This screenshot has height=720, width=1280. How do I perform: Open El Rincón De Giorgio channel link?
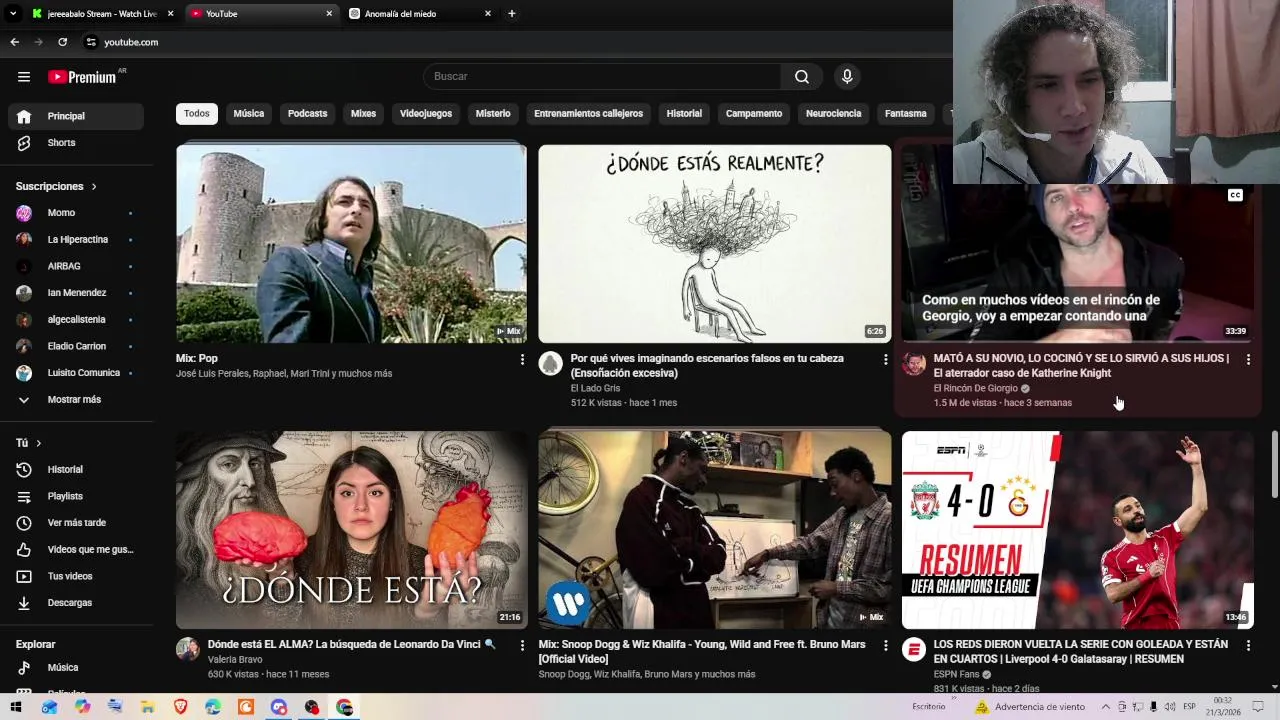click(x=975, y=388)
